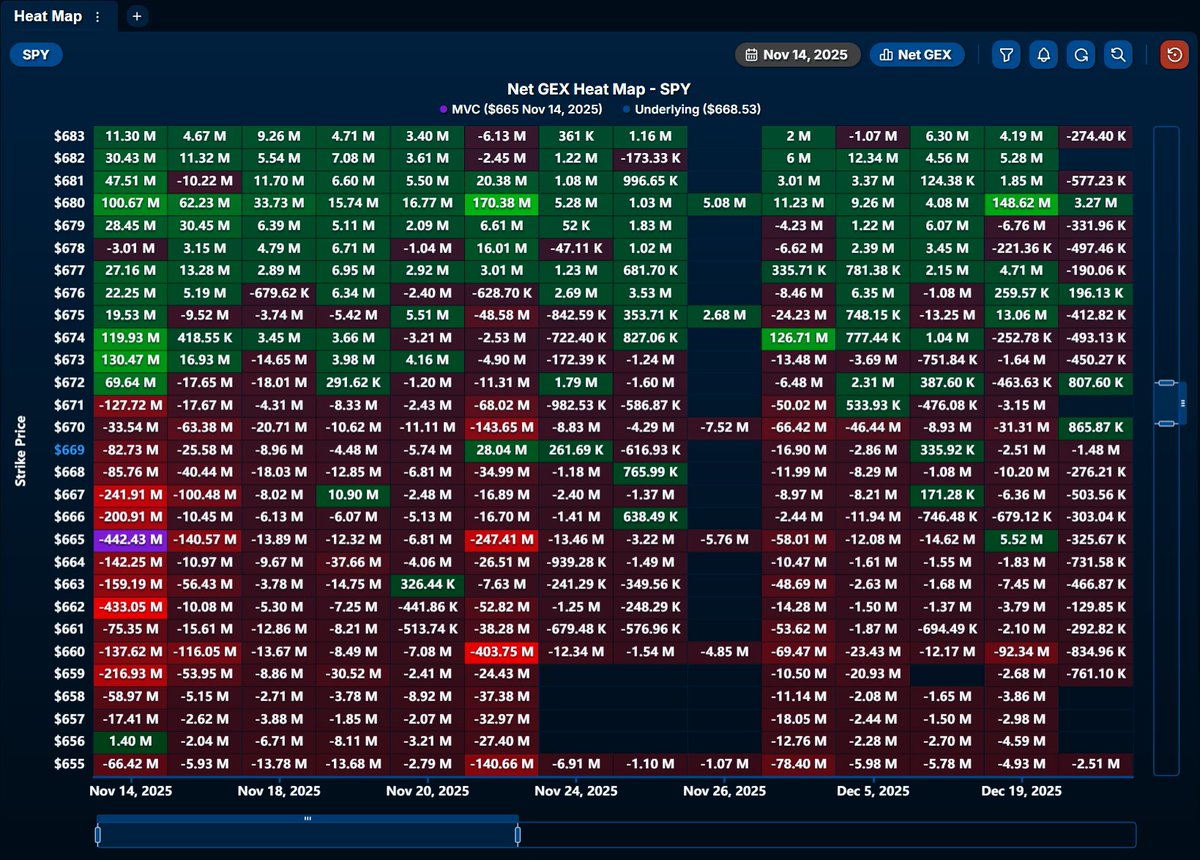Click the Nov 26 cell 5.08 M
This screenshot has width=1200, height=860.
pyautogui.click(x=723, y=204)
